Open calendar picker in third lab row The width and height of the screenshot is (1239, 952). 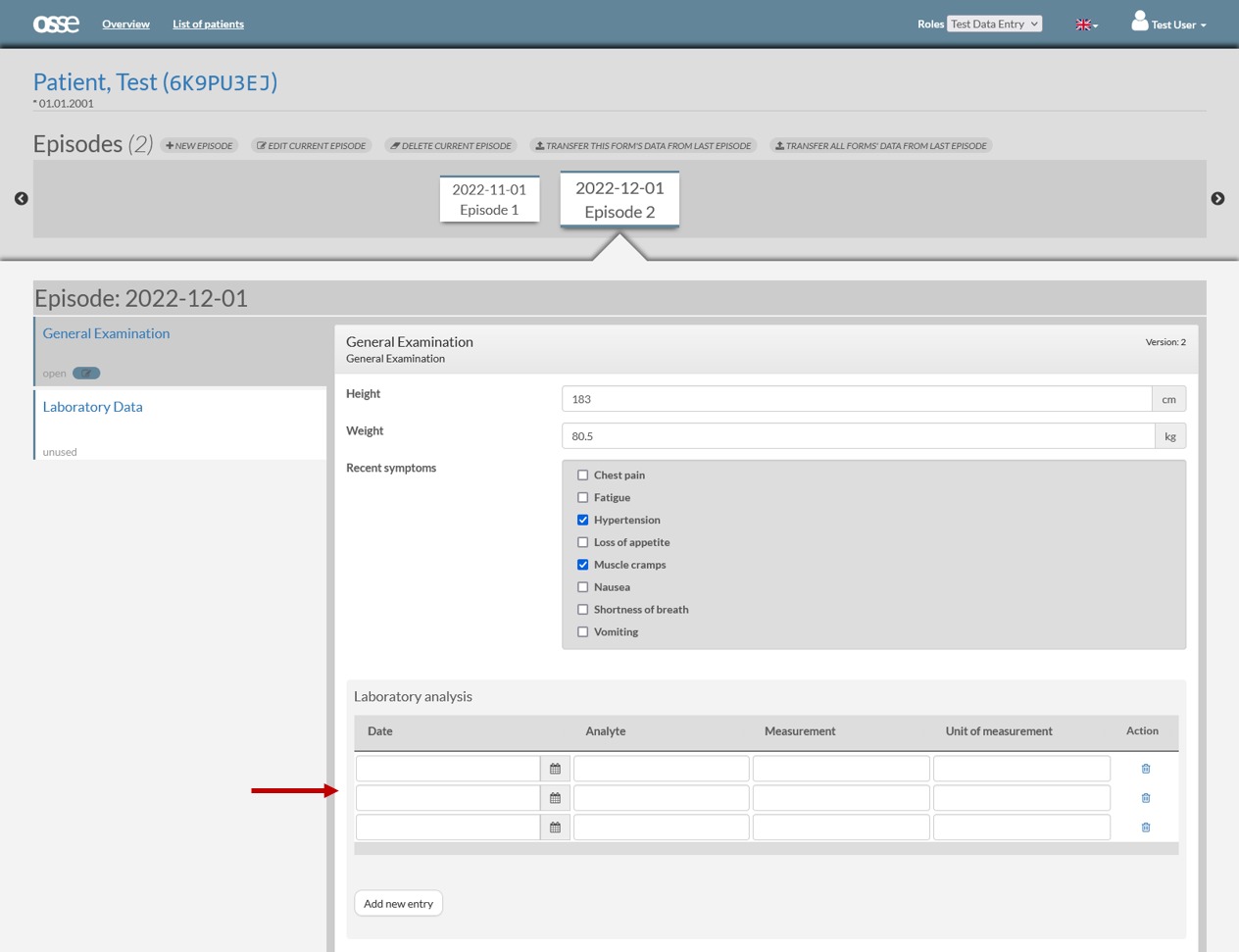click(x=555, y=827)
